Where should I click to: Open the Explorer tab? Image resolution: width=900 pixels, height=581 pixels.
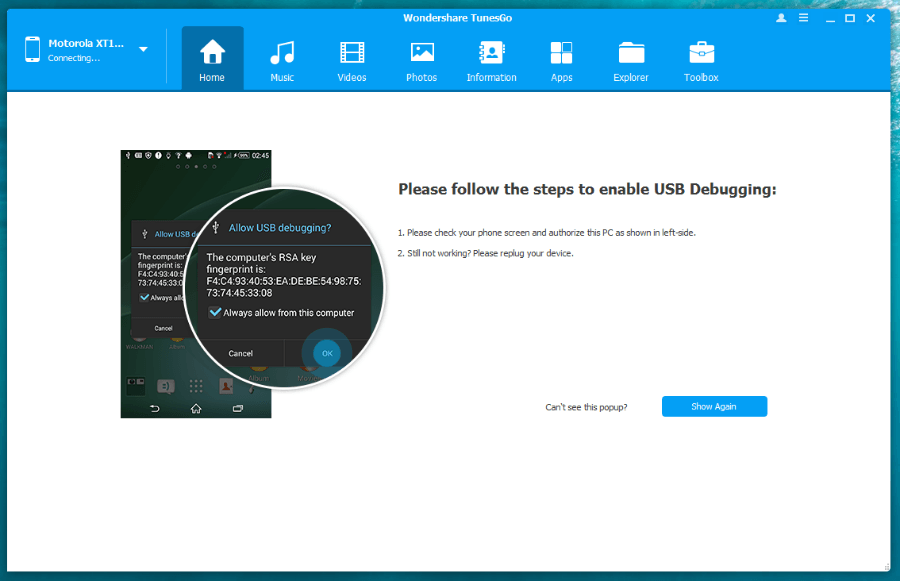tap(631, 59)
